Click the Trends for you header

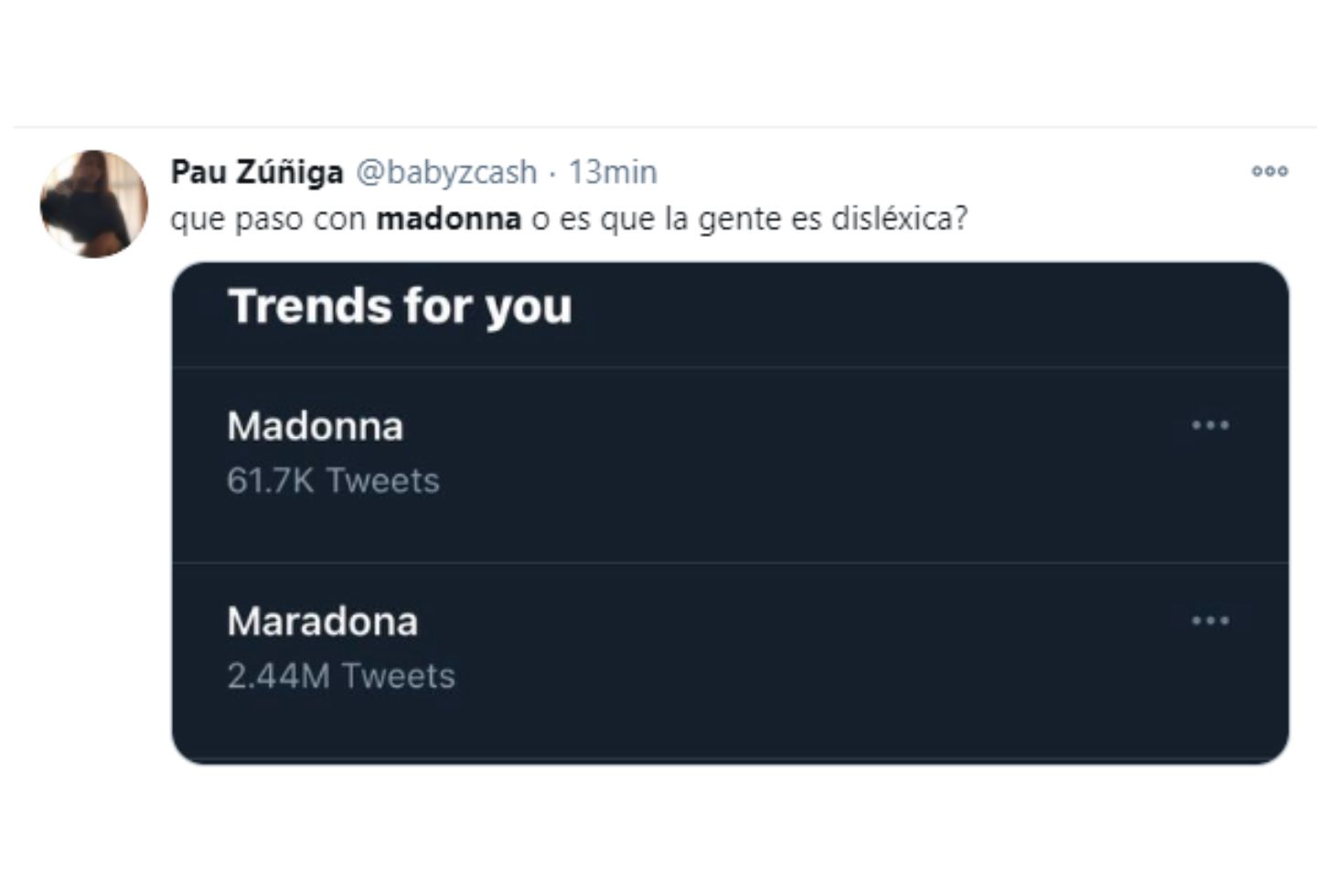(x=400, y=306)
